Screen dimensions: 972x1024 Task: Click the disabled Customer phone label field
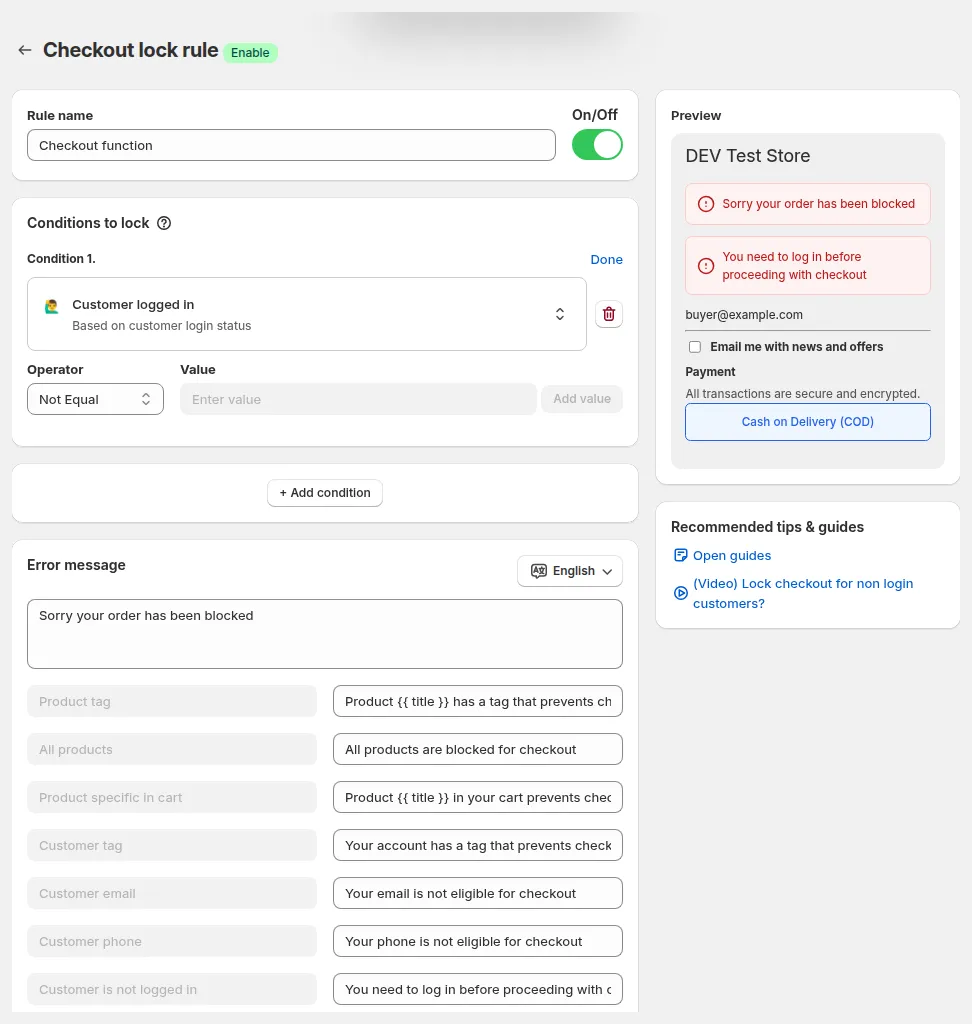tap(172, 941)
